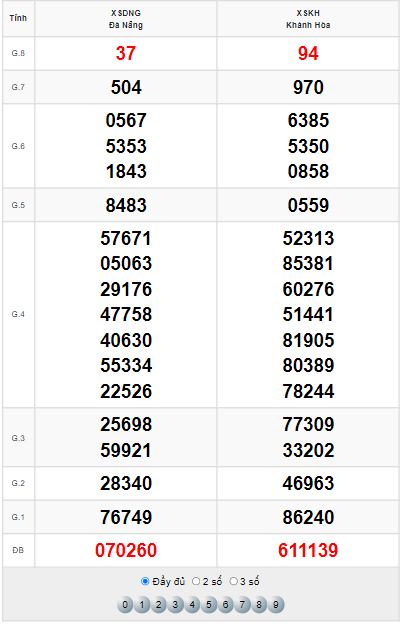The width and height of the screenshot is (401, 624).
Task: Open the XSDNG Đà Nẵng header link
Action: 126,19
